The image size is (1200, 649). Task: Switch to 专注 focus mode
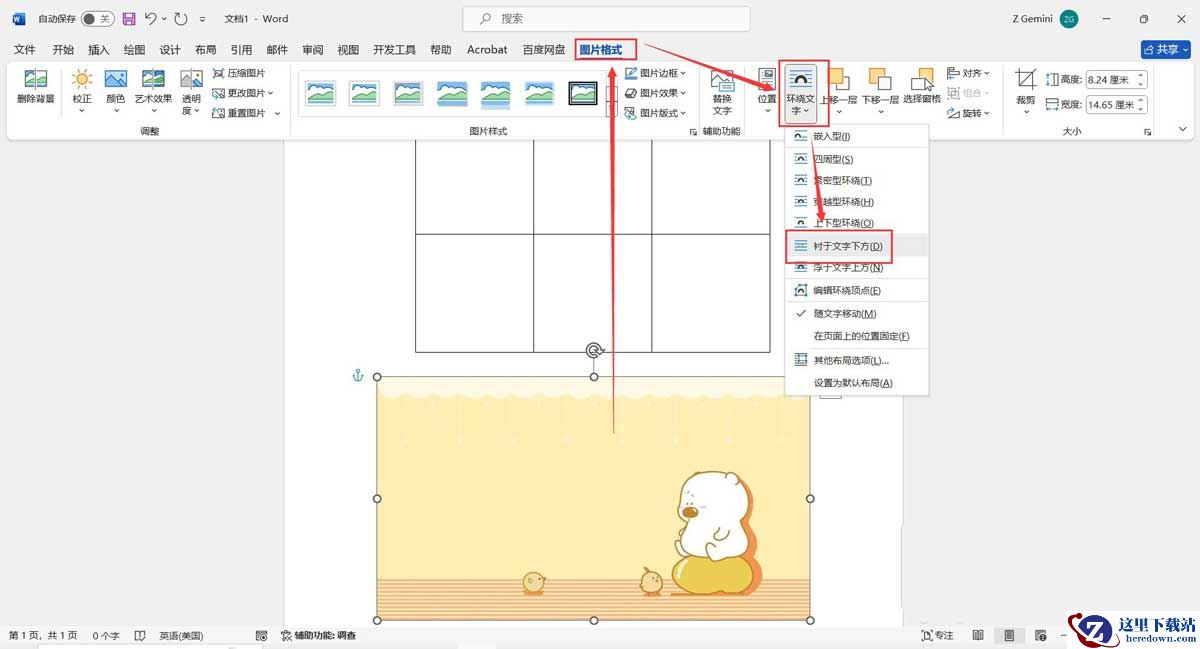pyautogui.click(x=938, y=636)
